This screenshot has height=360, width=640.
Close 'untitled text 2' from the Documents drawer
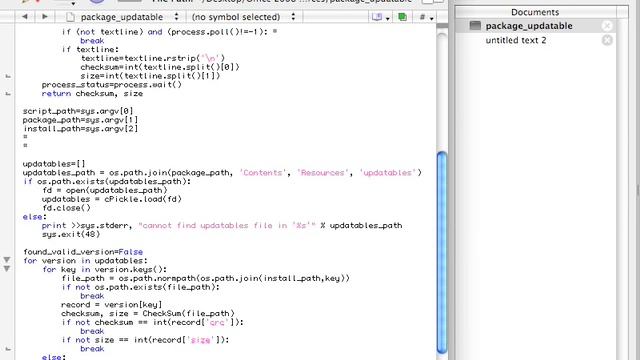607,40
